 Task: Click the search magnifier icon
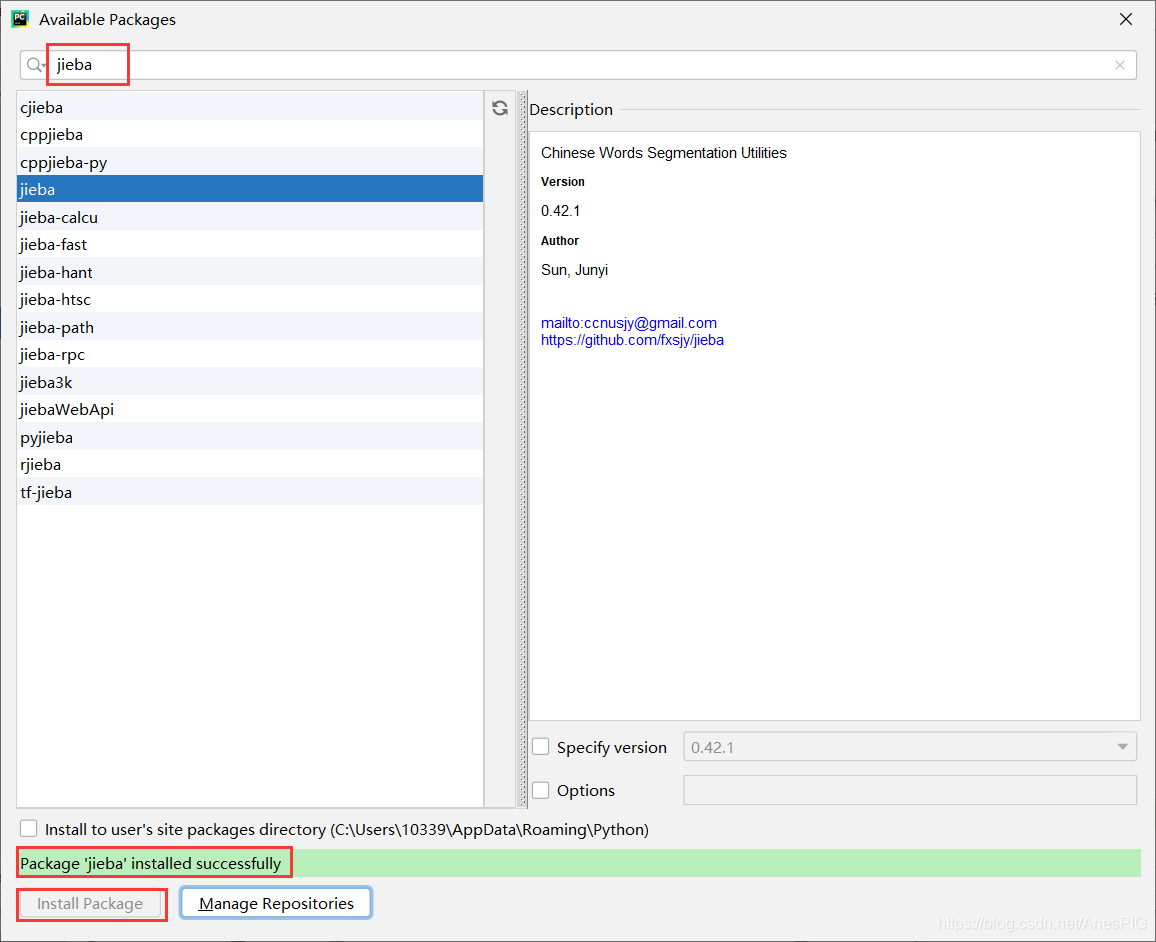(35, 65)
